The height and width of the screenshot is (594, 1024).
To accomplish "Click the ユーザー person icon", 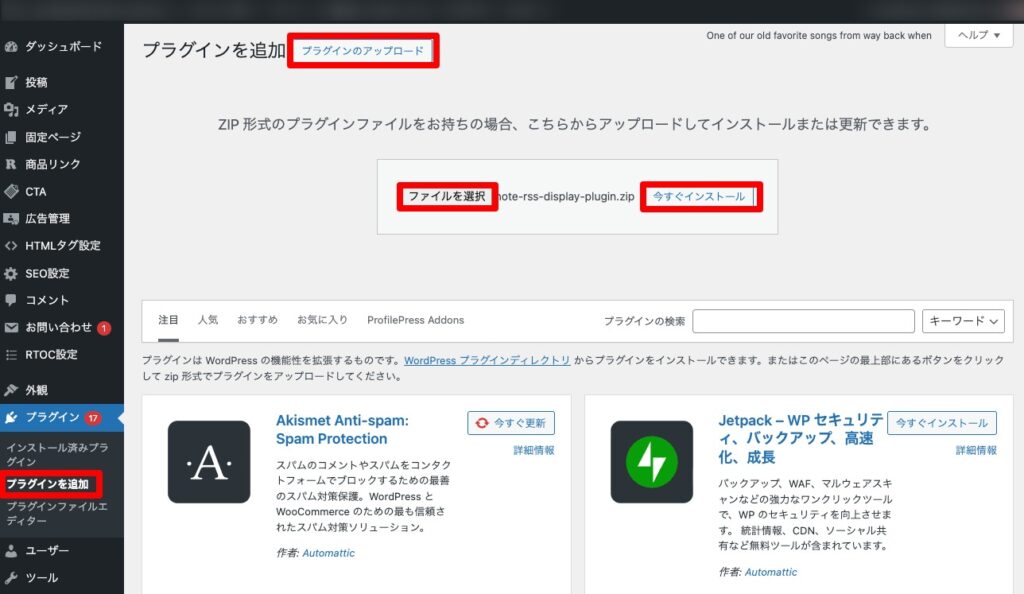I will (11, 550).
